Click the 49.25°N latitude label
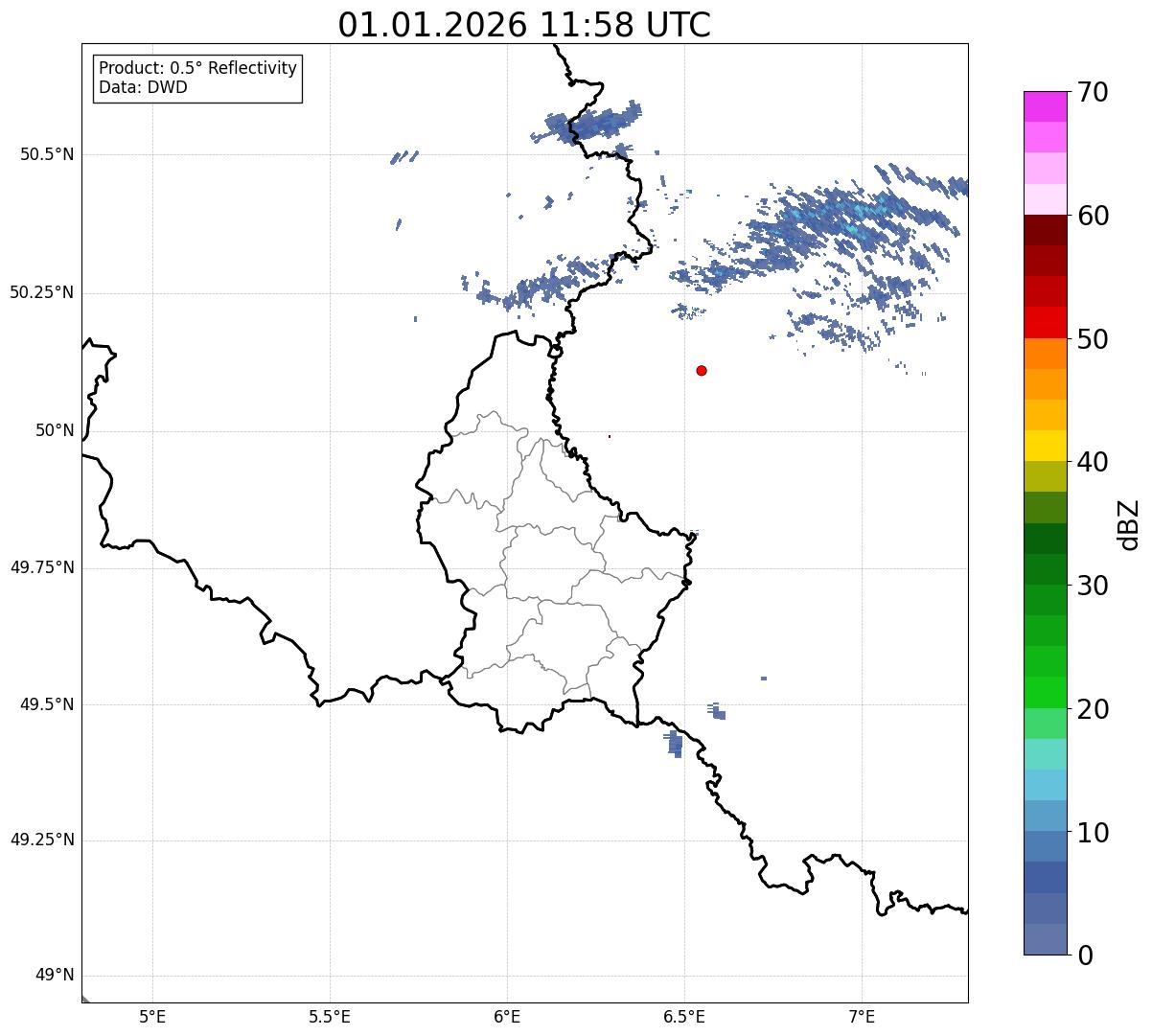 pos(42,840)
